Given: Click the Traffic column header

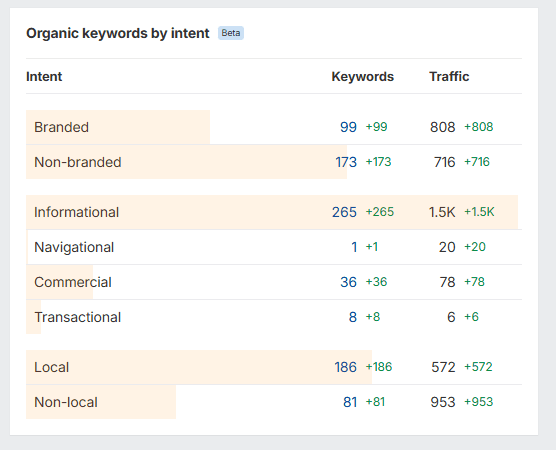Looking at the screenshot, I should (x=449, y=77).
